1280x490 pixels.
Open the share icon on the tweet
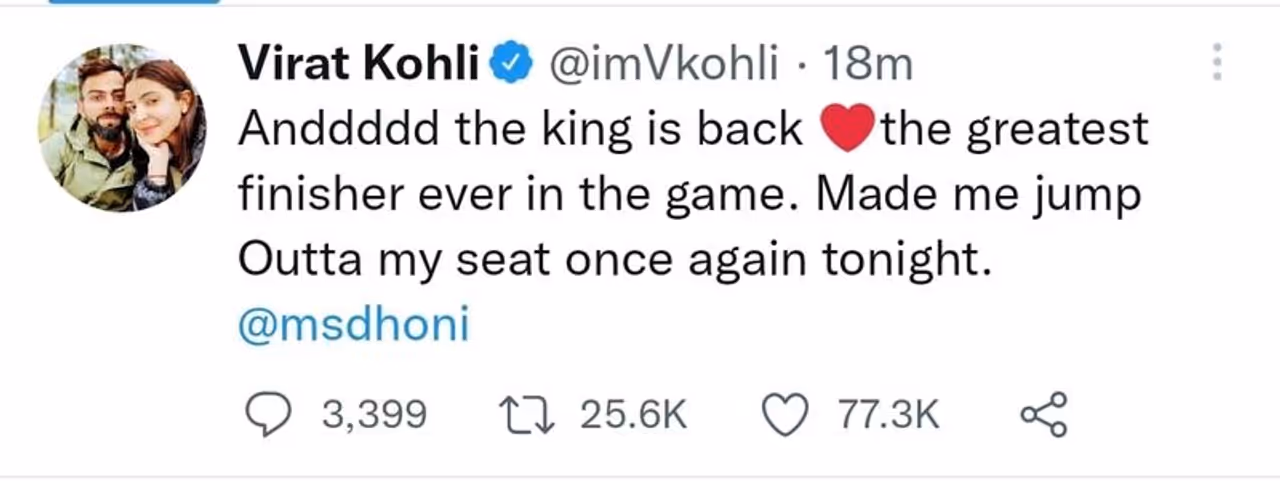1044,413
